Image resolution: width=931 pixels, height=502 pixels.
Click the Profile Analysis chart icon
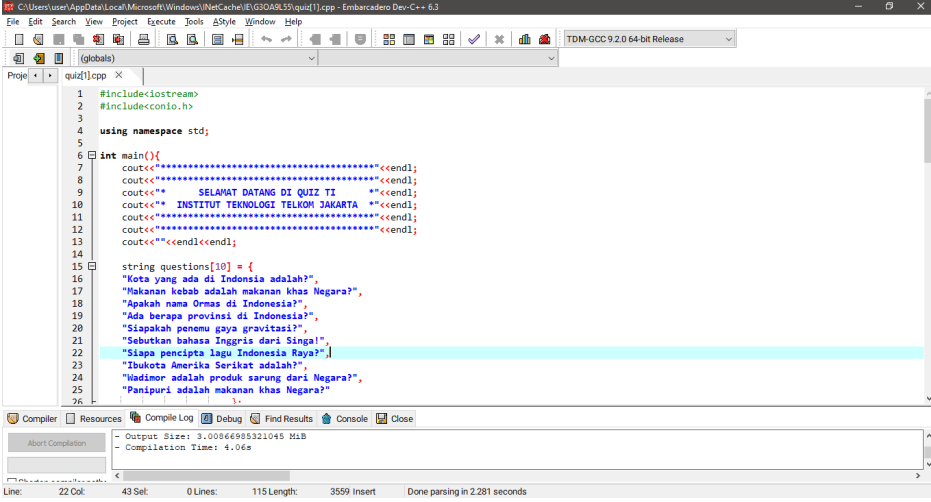pos(524,39)
